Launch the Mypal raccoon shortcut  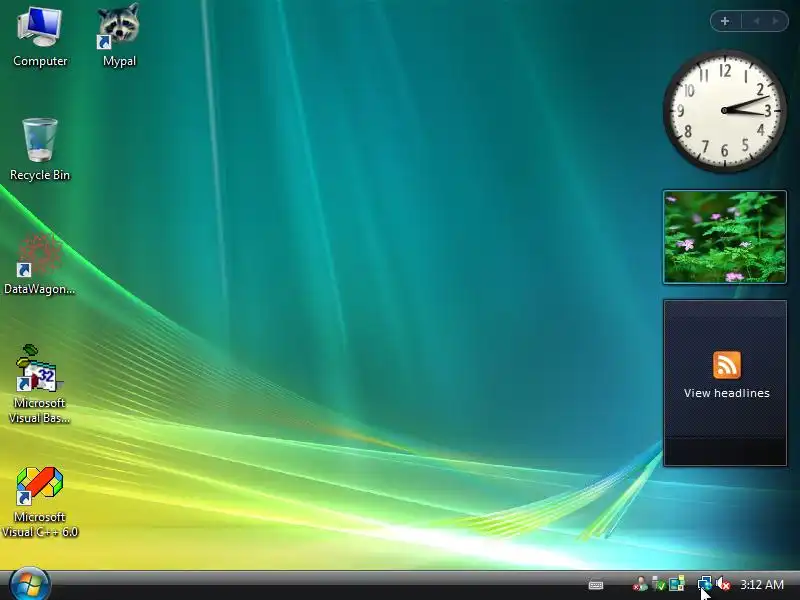[x=119, y=36]
